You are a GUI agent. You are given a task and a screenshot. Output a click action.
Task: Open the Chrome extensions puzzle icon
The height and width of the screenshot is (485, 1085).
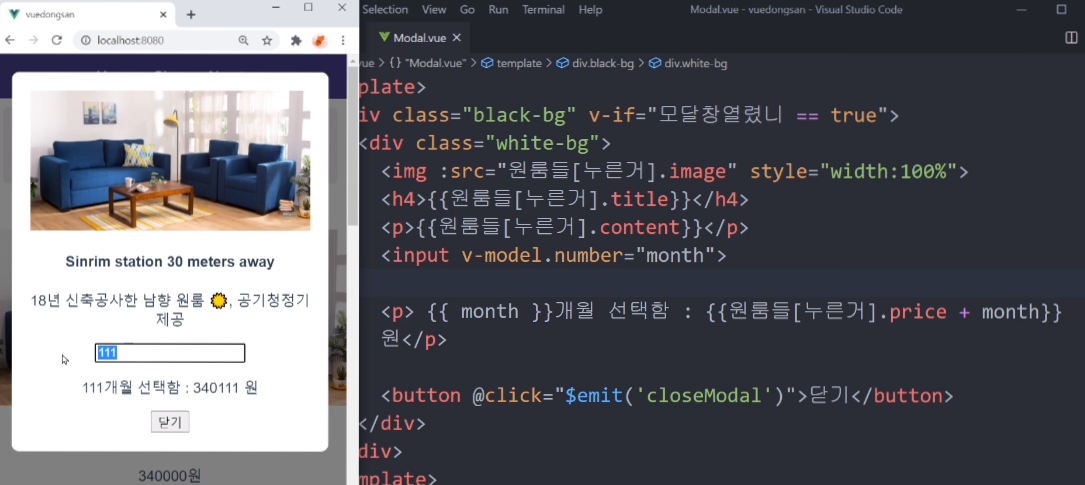pos(296,41)
